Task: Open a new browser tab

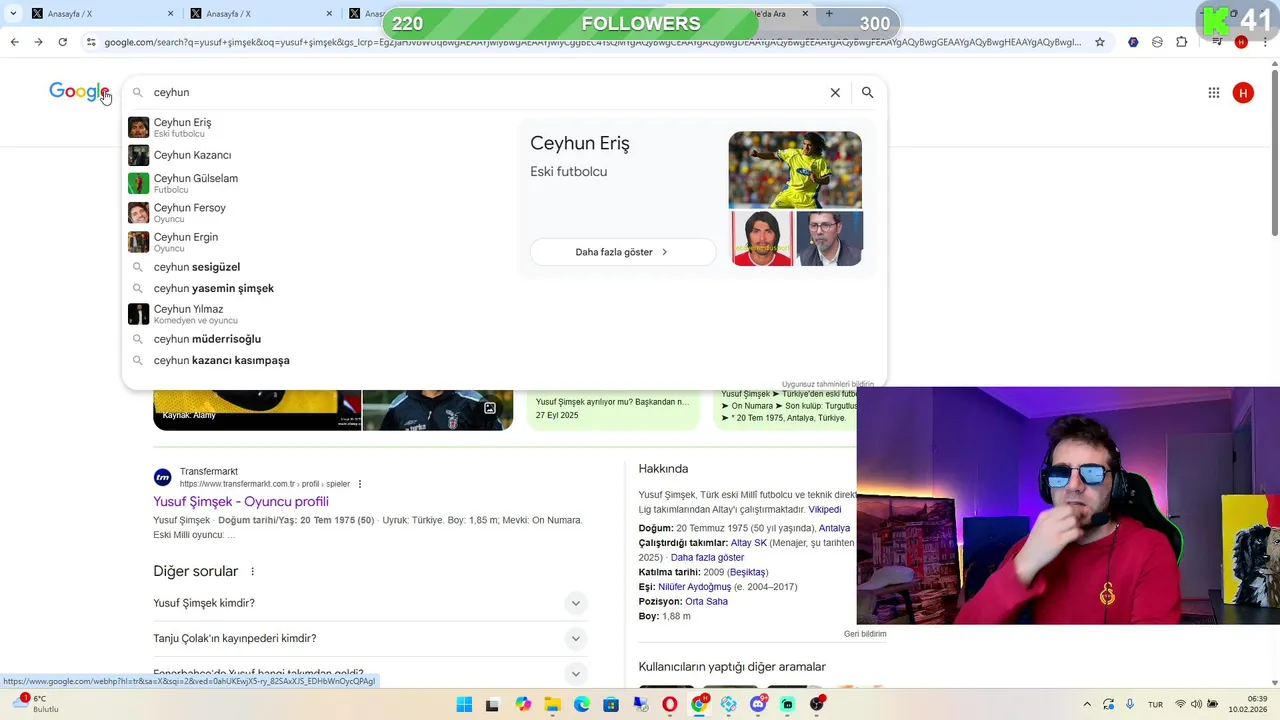Action: pos(829,14)
